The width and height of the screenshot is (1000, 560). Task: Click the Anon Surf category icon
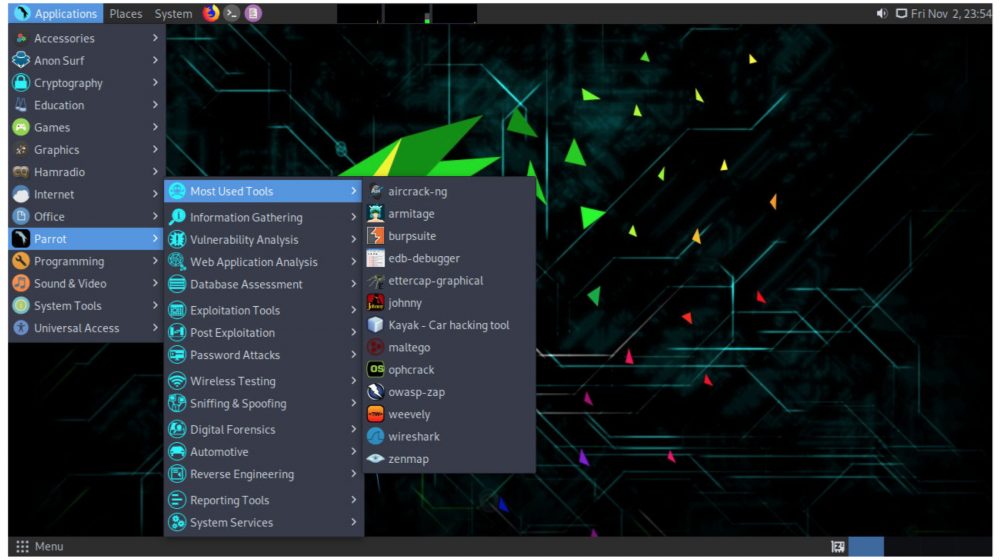tap(21, 61)
